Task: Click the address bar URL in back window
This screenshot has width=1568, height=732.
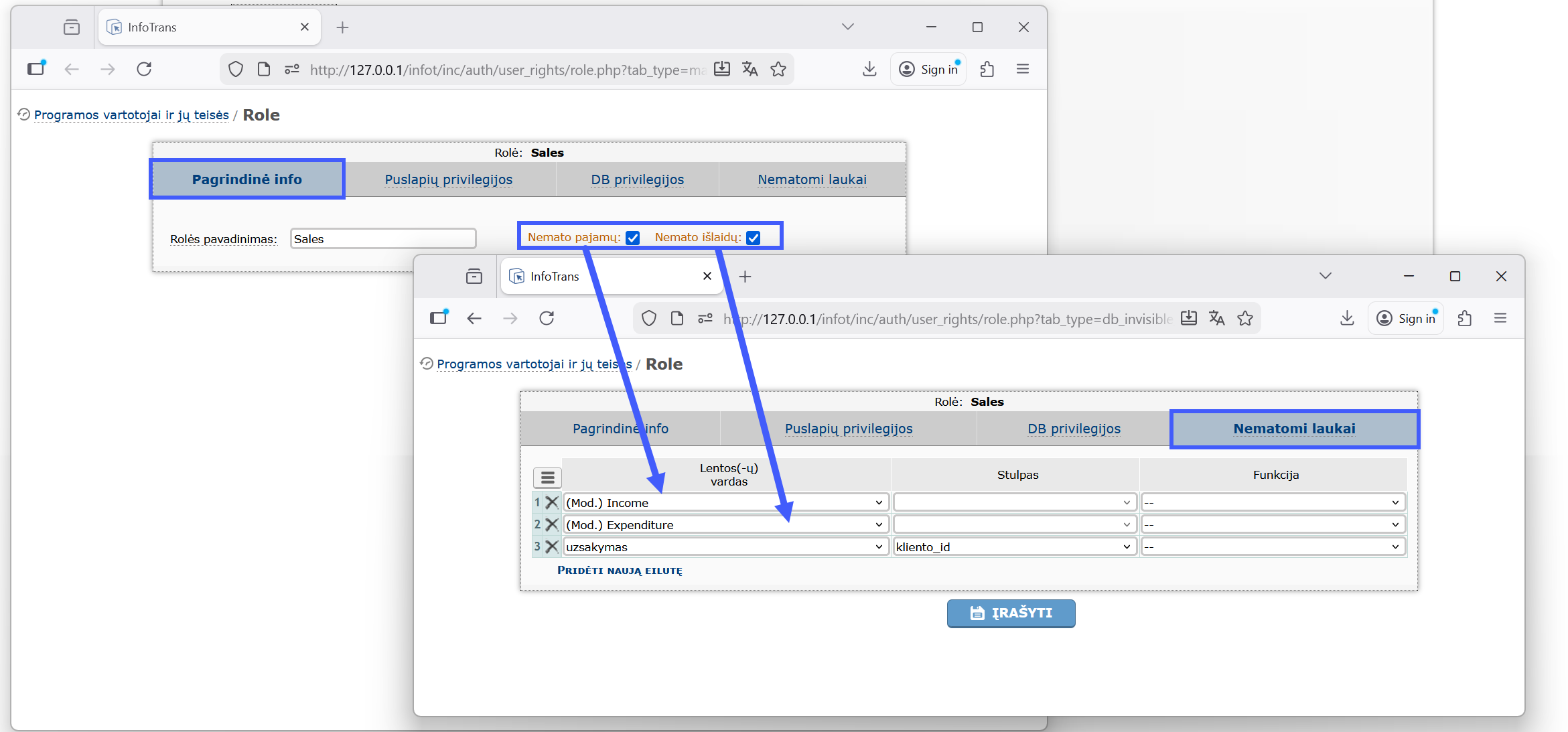Action: coord(508,70)
